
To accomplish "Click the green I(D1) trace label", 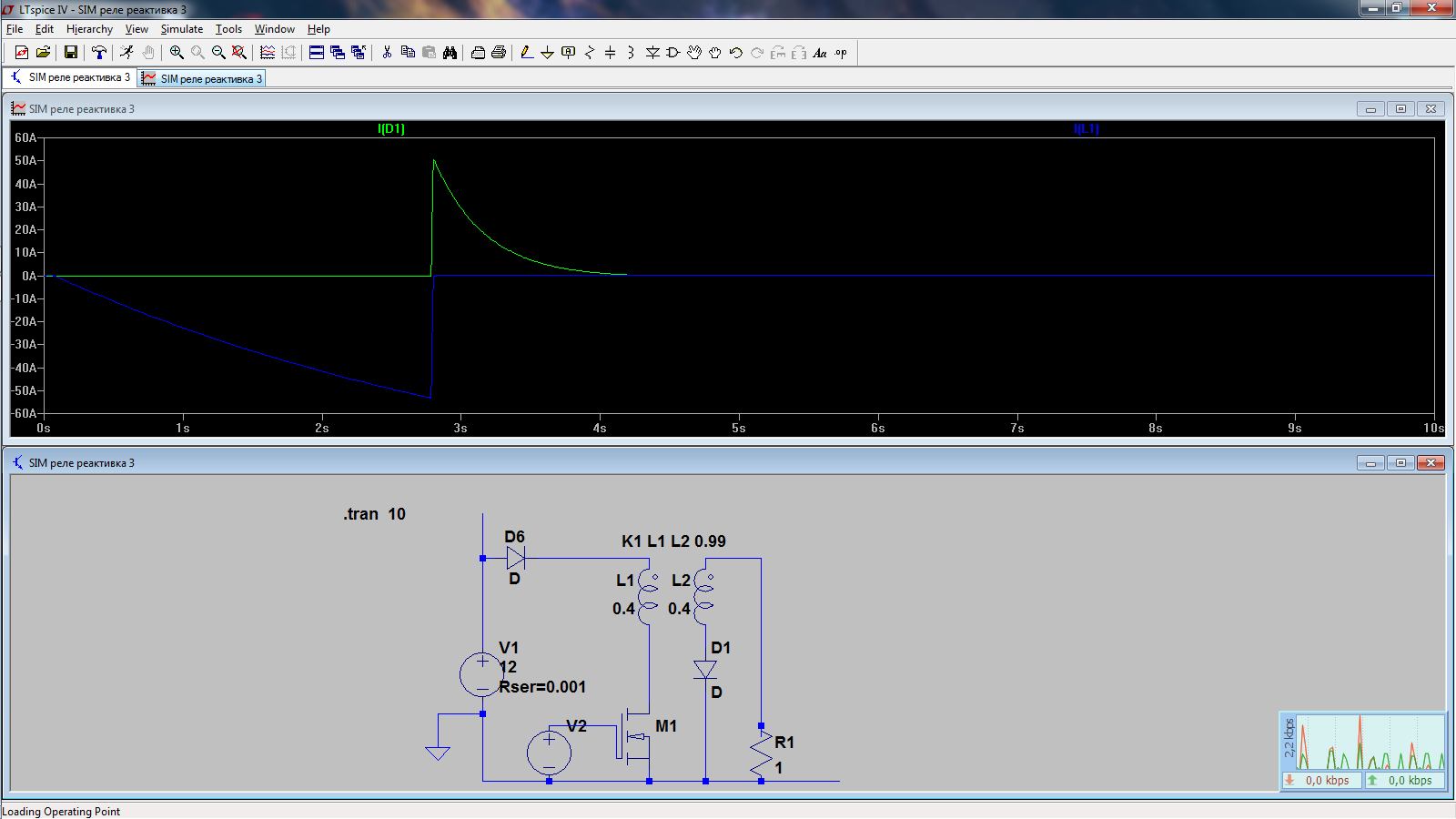I will (390, 129).
